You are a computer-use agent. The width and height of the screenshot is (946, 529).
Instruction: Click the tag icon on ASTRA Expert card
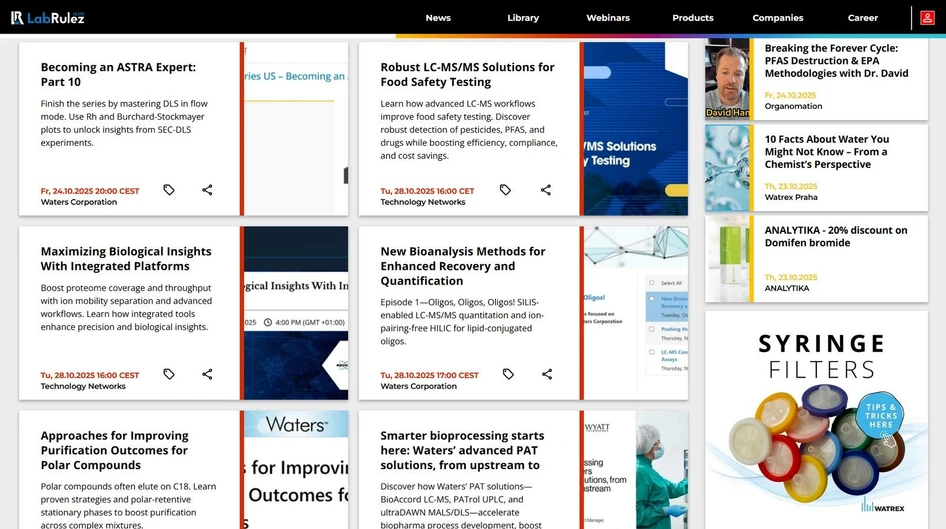point(169,190)
